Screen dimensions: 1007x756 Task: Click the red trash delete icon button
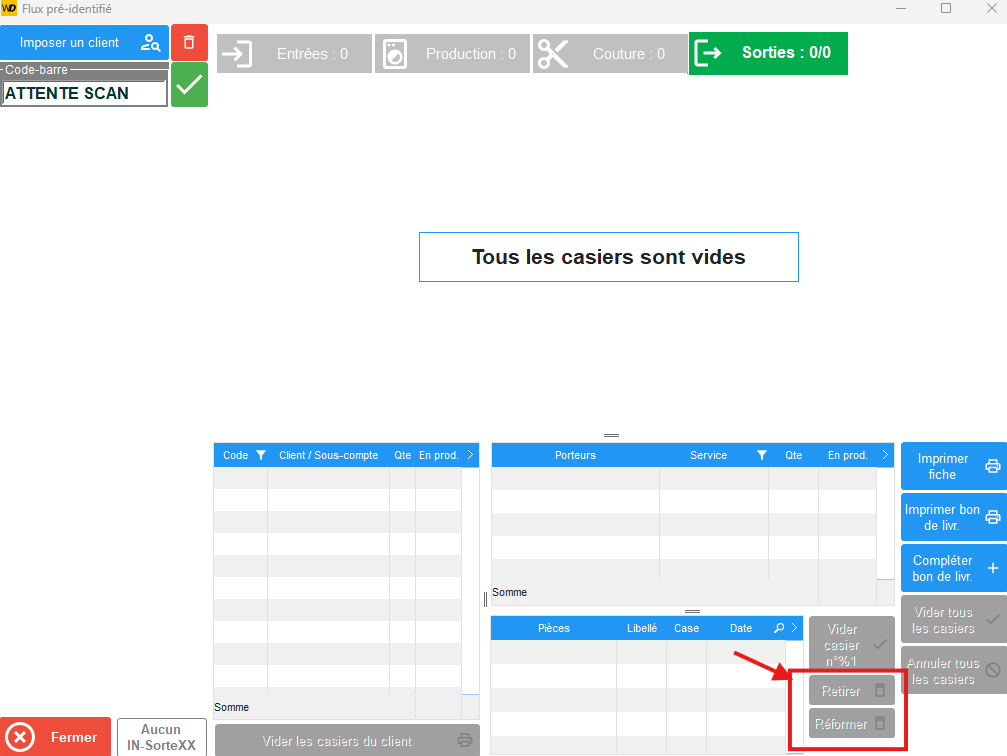189,43
